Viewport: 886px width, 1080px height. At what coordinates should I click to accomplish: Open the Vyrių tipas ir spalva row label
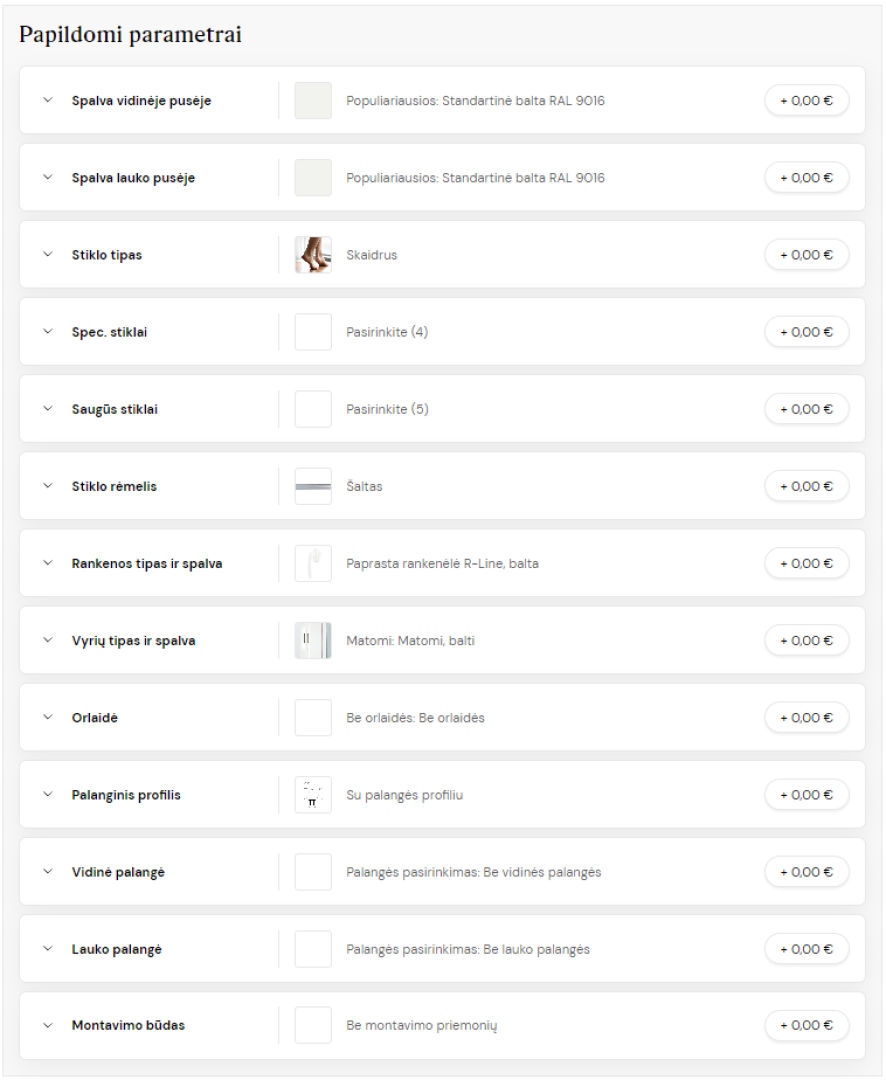(x=134, y=641)
